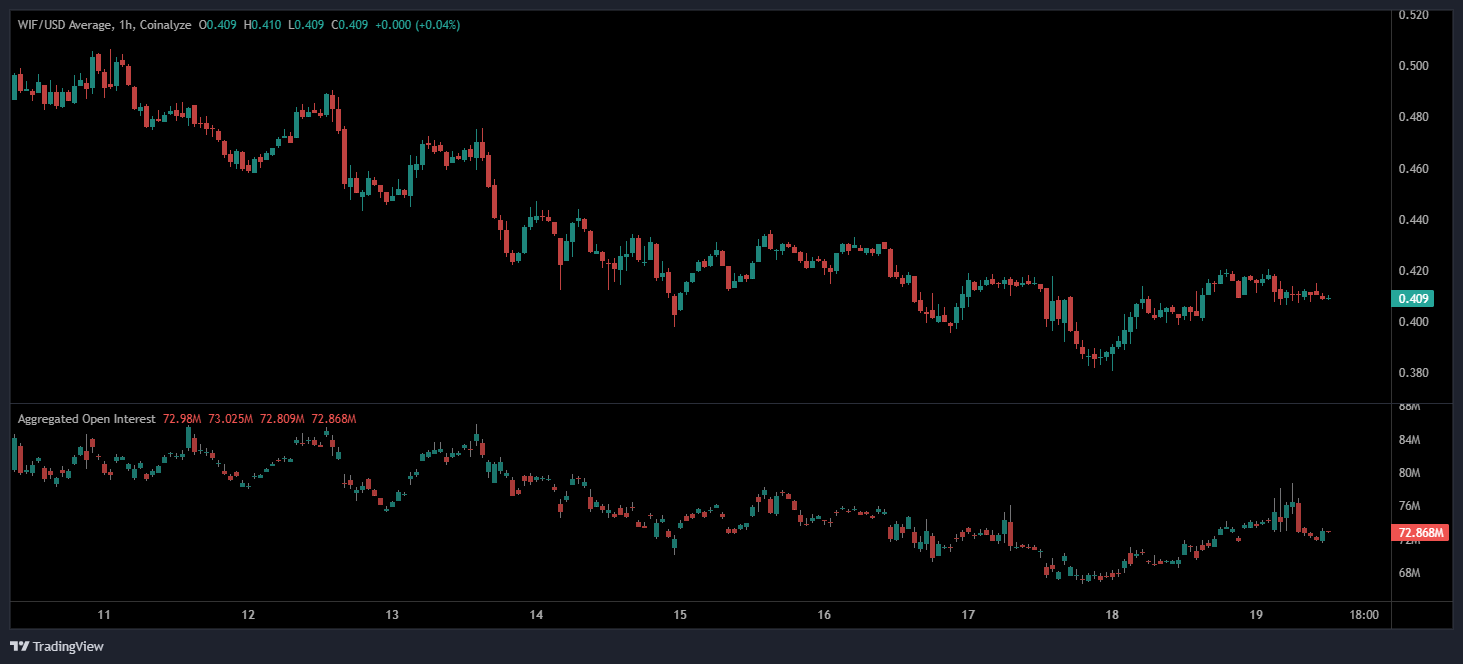This screenshot has height=664, width=1463.
Task: Select the Aggregated Open Interest indicator label
Action: (x=86, y=419)
